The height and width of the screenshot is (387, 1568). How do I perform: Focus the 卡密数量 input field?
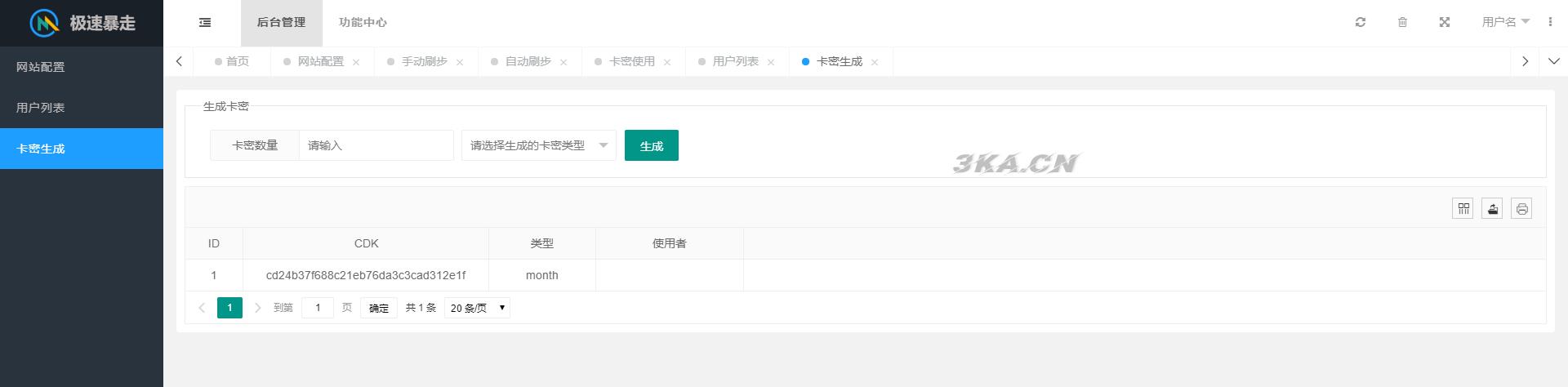click(x=376, y=145)
